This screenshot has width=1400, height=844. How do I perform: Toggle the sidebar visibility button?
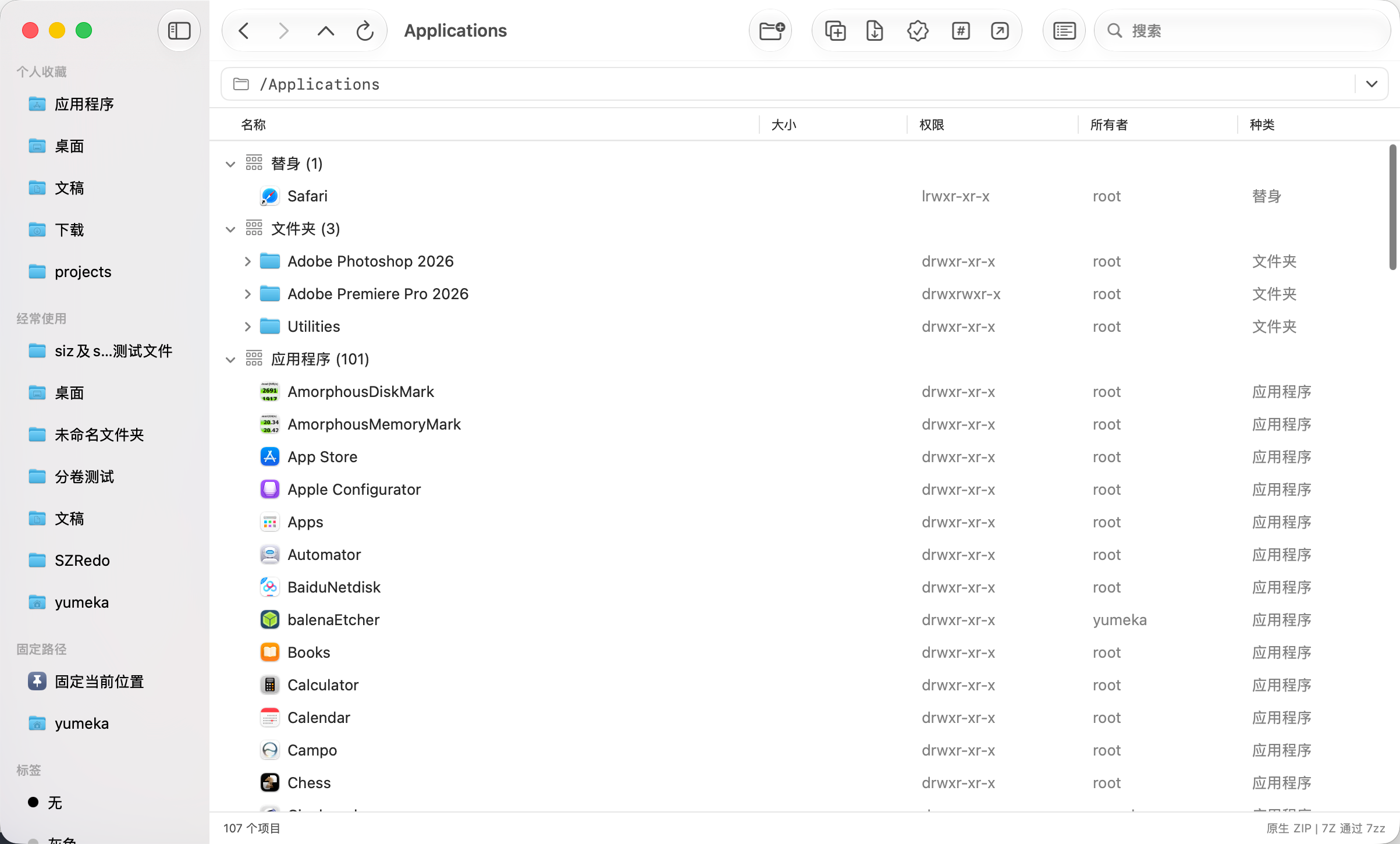coord(179,31)
